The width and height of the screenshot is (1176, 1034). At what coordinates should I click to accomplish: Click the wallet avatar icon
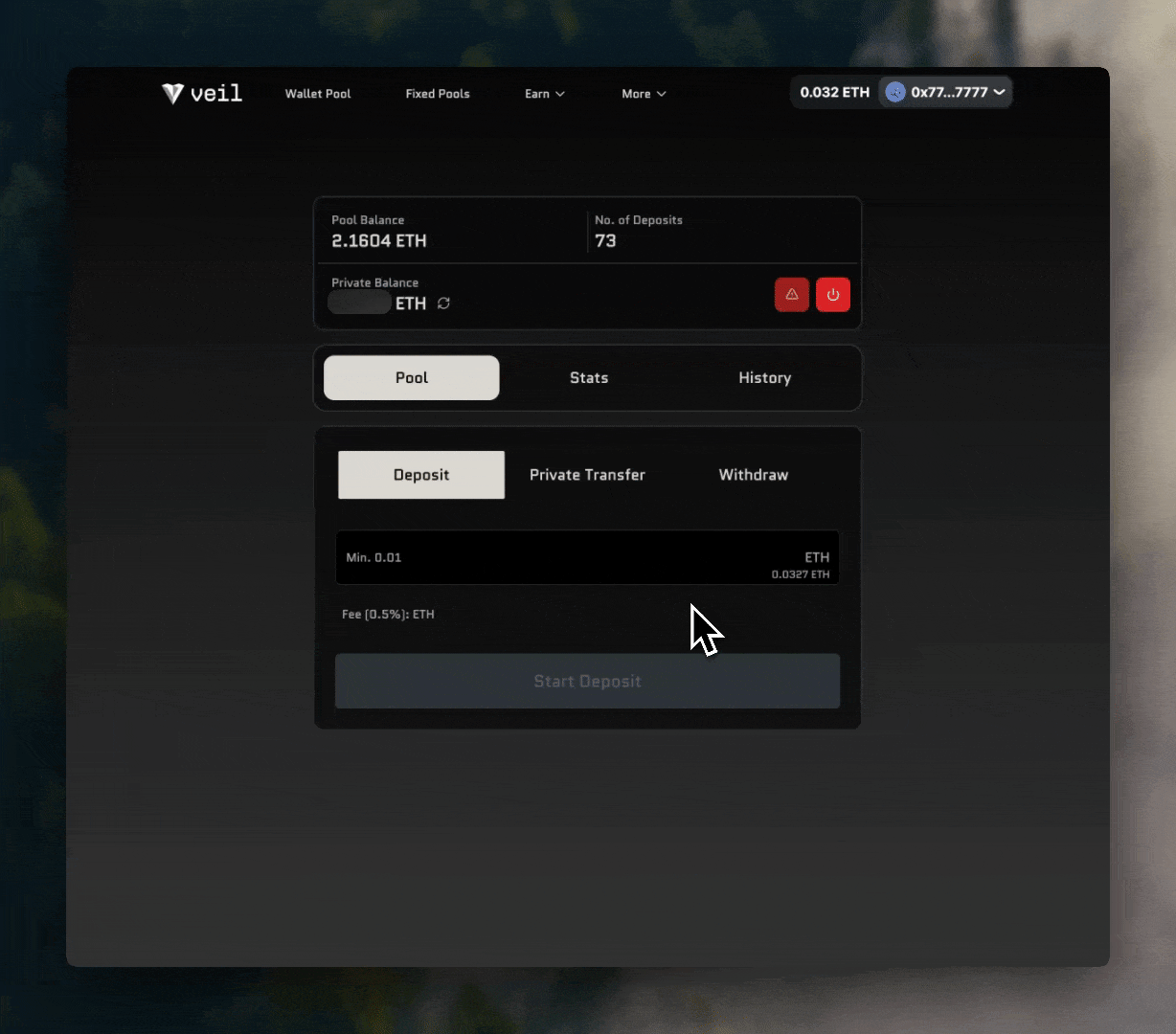tap(895, 92)
